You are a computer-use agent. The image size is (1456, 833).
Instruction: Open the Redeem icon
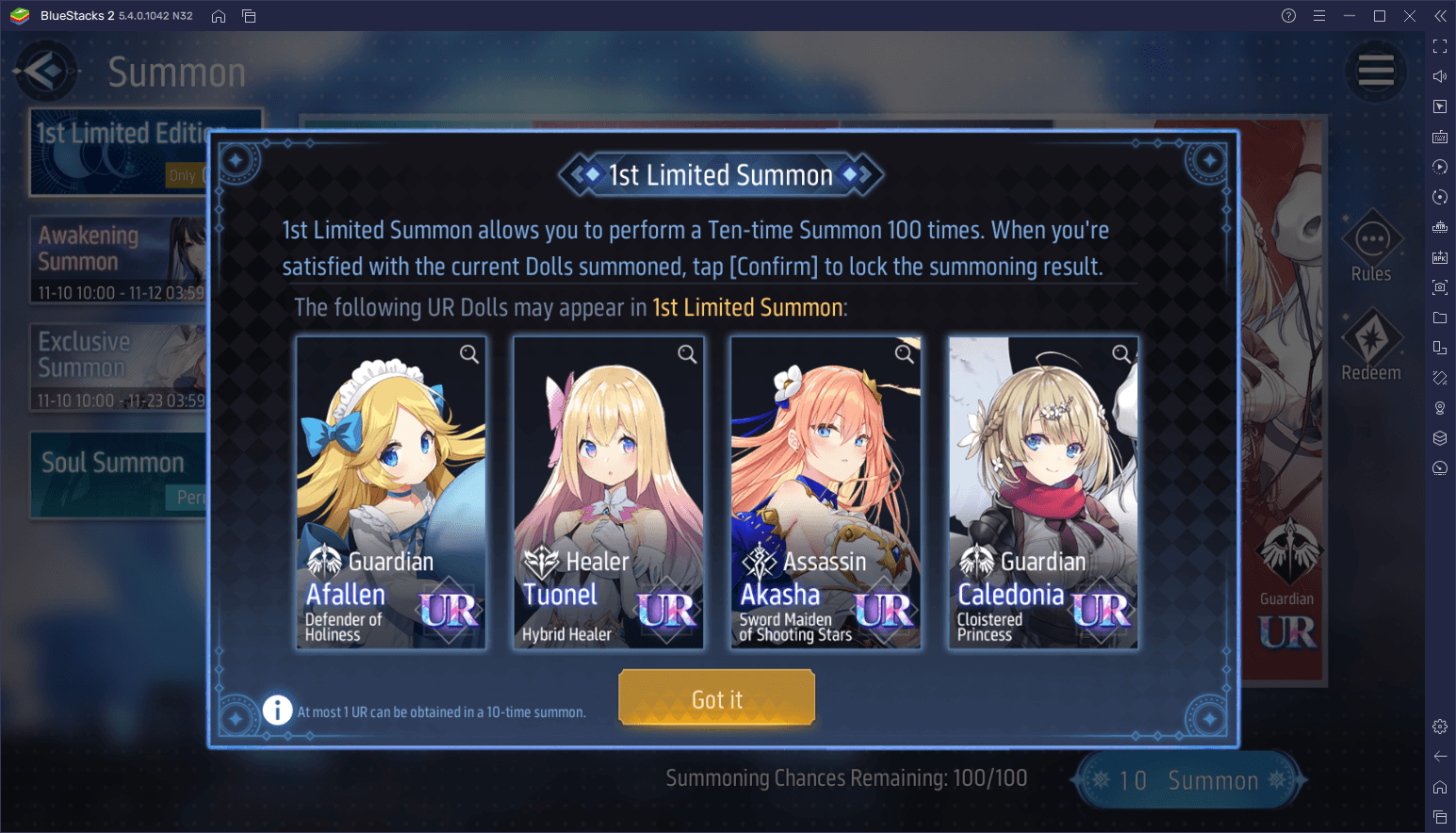coord(1371,345)
